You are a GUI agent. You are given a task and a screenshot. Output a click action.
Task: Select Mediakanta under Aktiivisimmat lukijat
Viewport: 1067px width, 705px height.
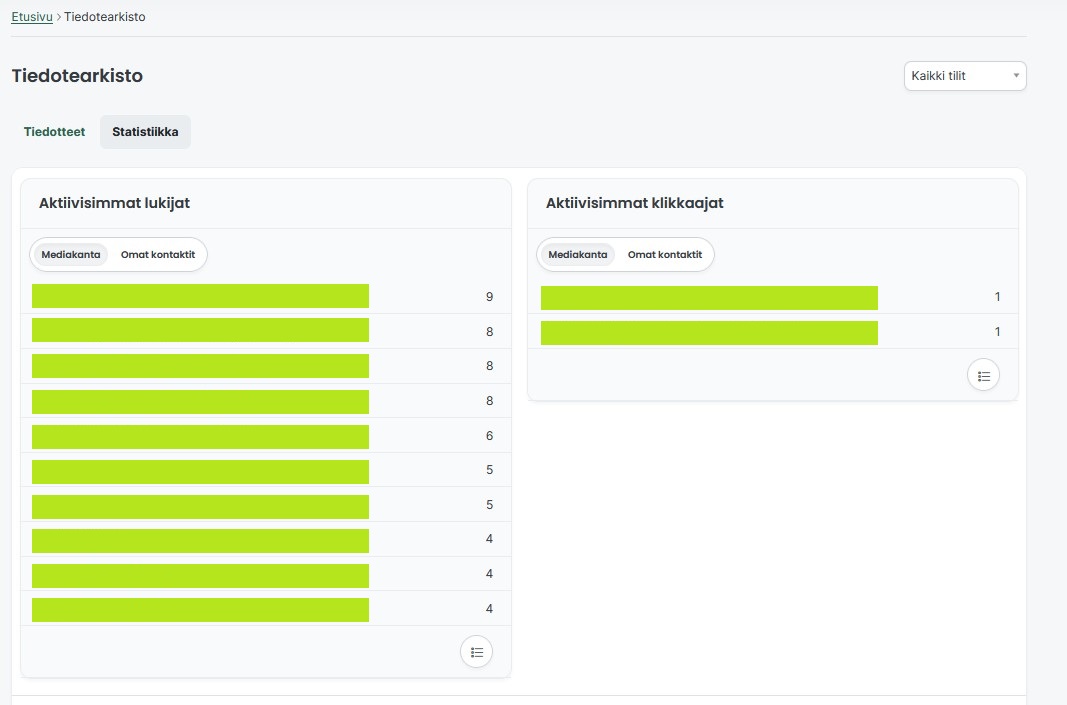(71, 255)
